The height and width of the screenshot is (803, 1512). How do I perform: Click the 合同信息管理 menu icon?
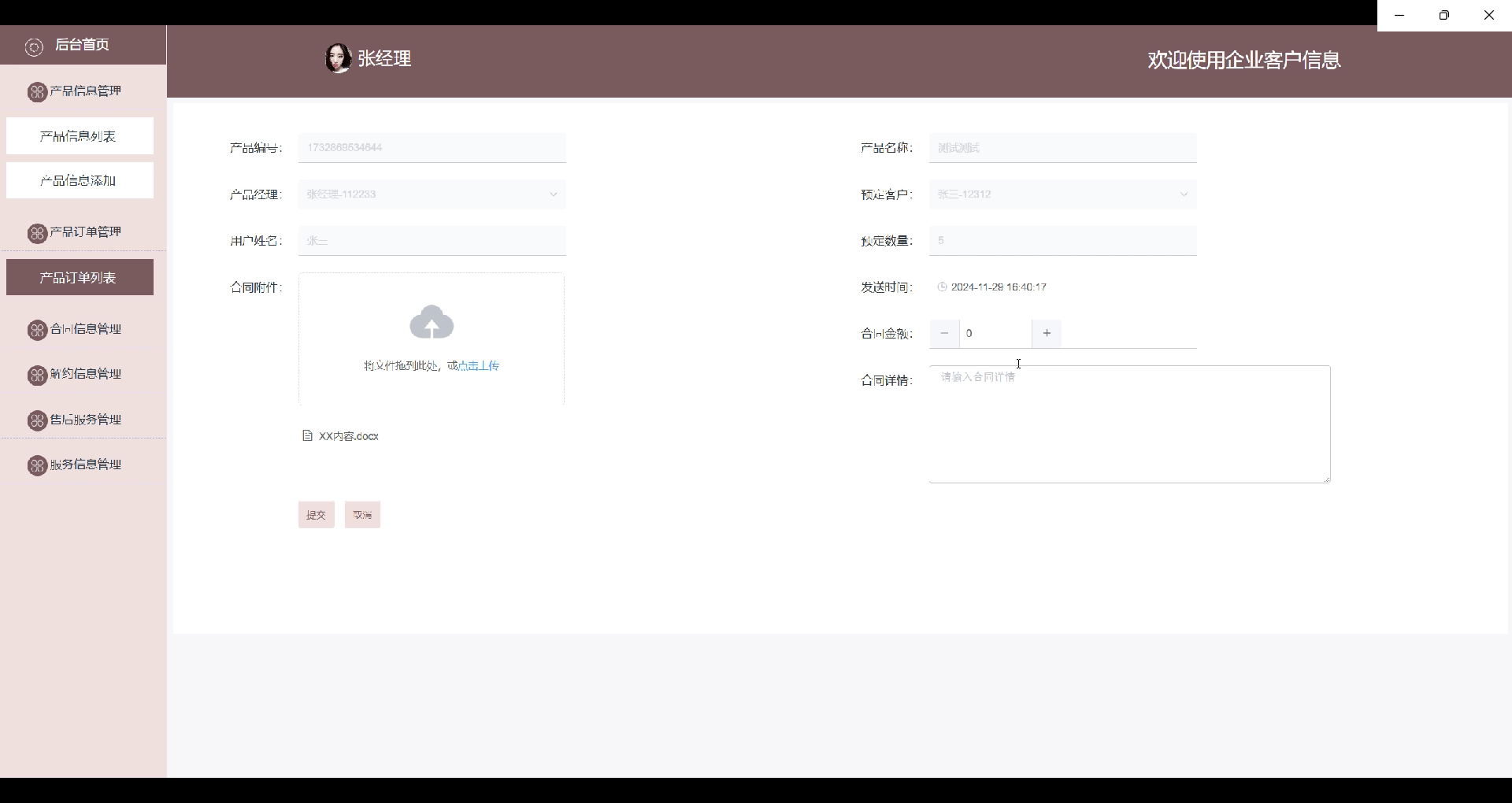(x=37, y=330)
